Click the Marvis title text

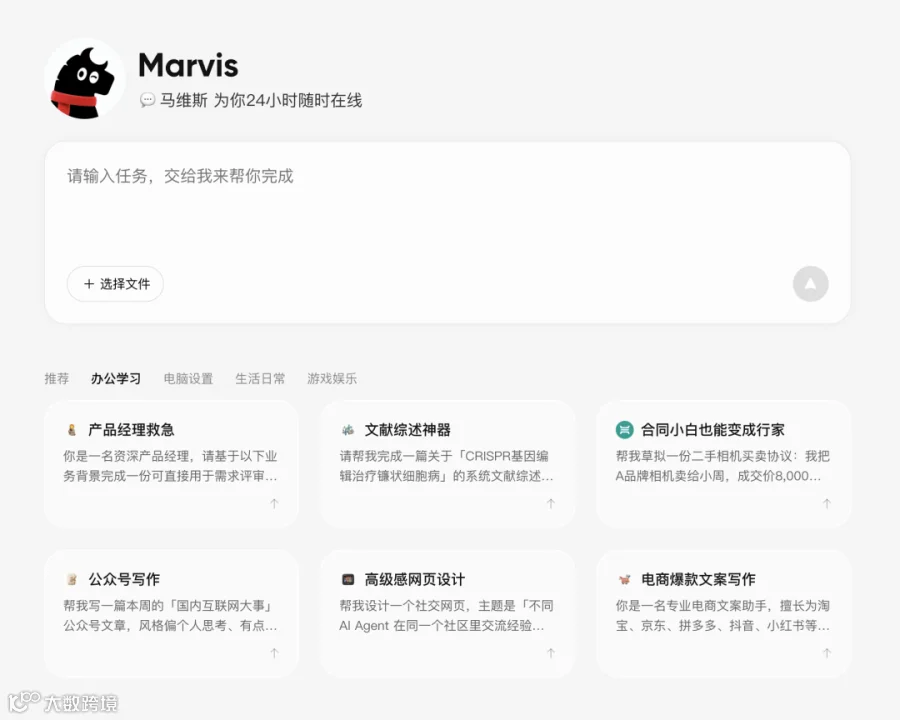pyautogui.click(x=188, y=65)
